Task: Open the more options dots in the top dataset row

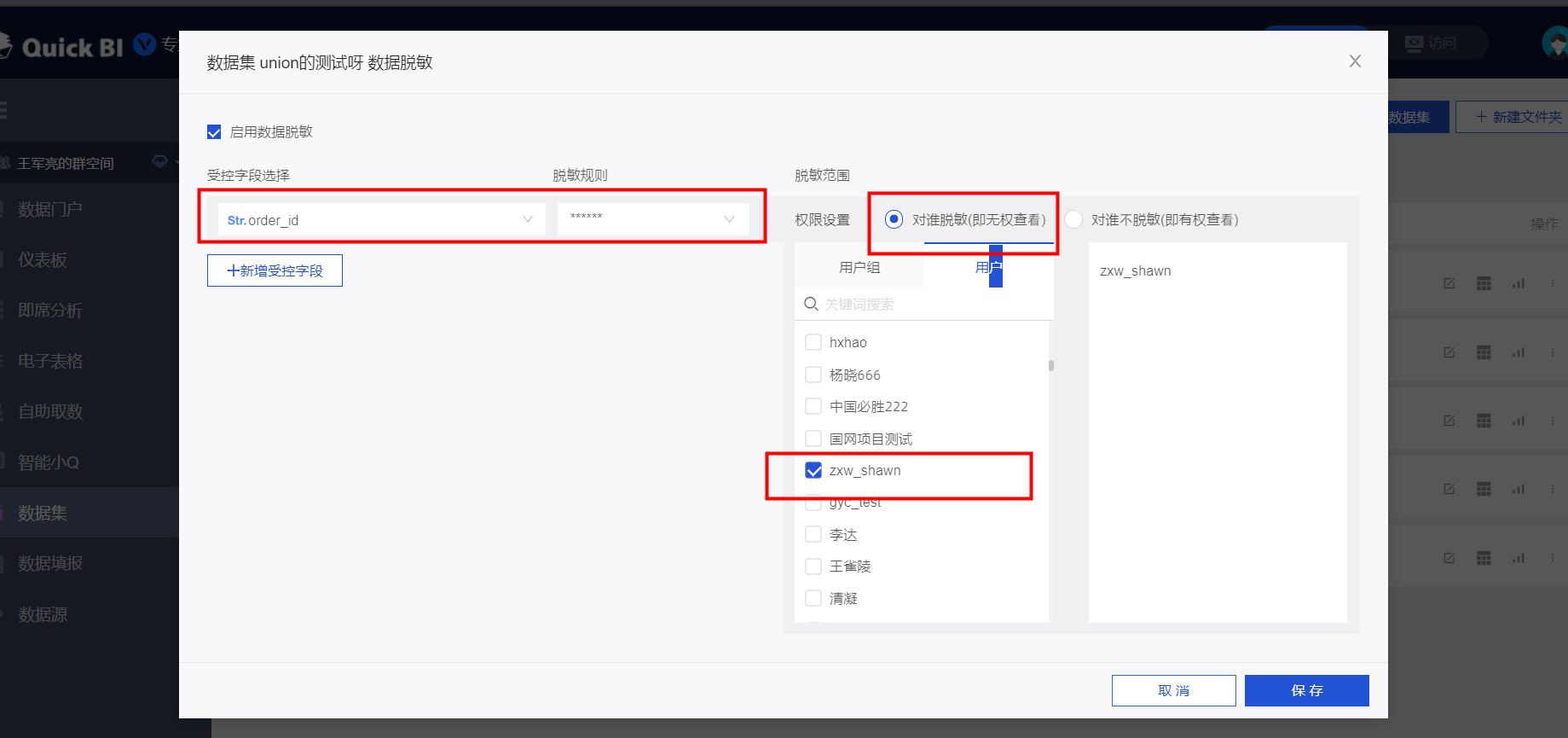Action: pyautogui.click(x=1553, y=283)
